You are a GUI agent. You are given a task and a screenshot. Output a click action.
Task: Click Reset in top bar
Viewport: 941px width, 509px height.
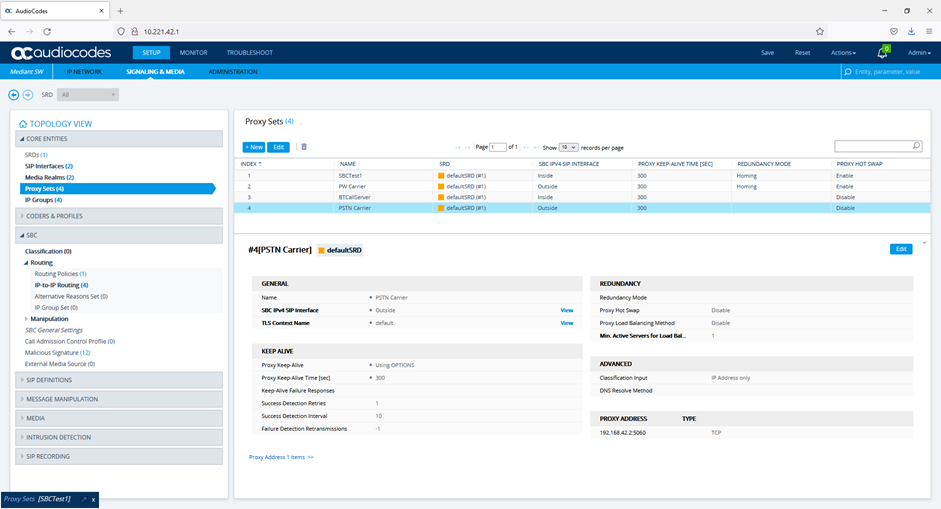click(x=802, y=53)
